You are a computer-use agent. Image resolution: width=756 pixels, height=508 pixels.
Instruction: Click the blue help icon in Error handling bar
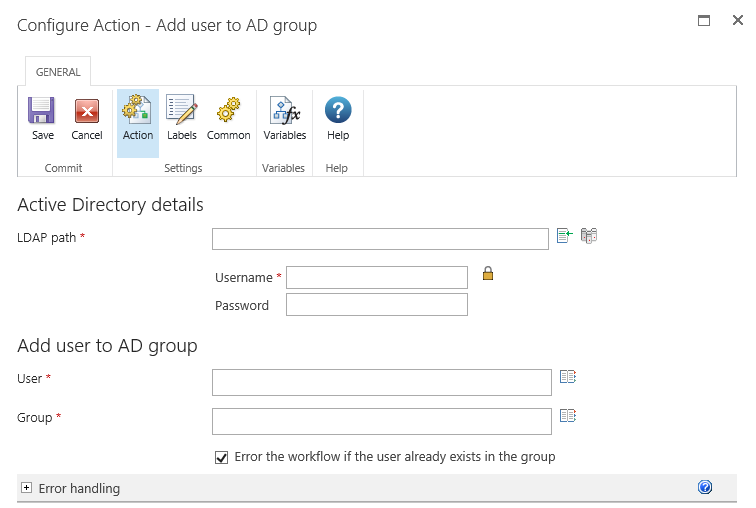click(x=705, y=487)
